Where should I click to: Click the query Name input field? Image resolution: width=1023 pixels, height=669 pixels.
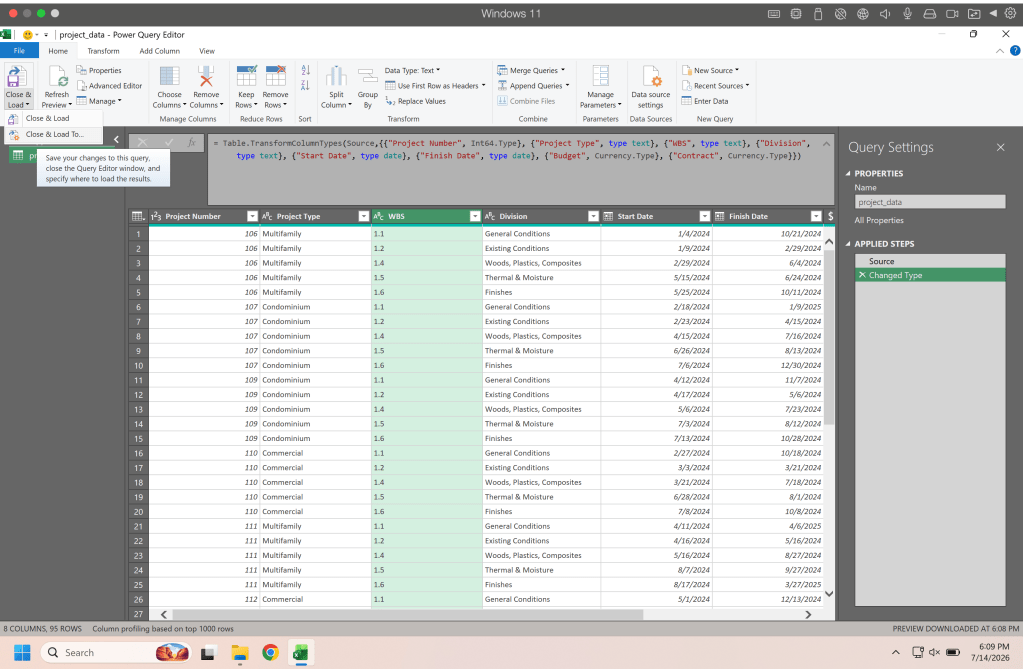point(930,202)
